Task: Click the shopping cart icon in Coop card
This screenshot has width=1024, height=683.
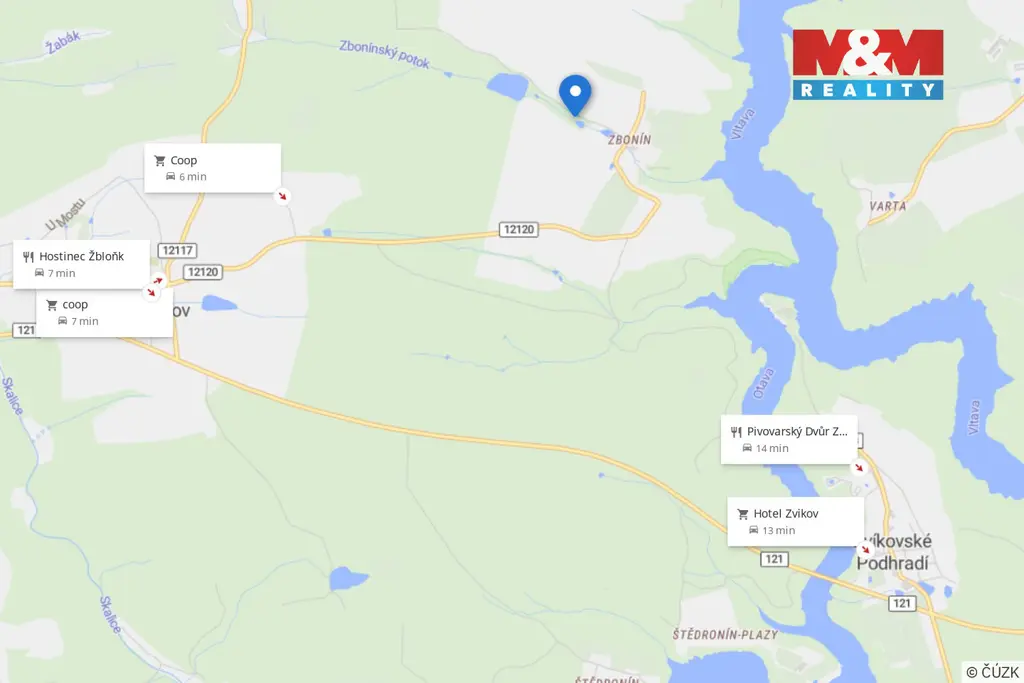Action: pos(159,161)
